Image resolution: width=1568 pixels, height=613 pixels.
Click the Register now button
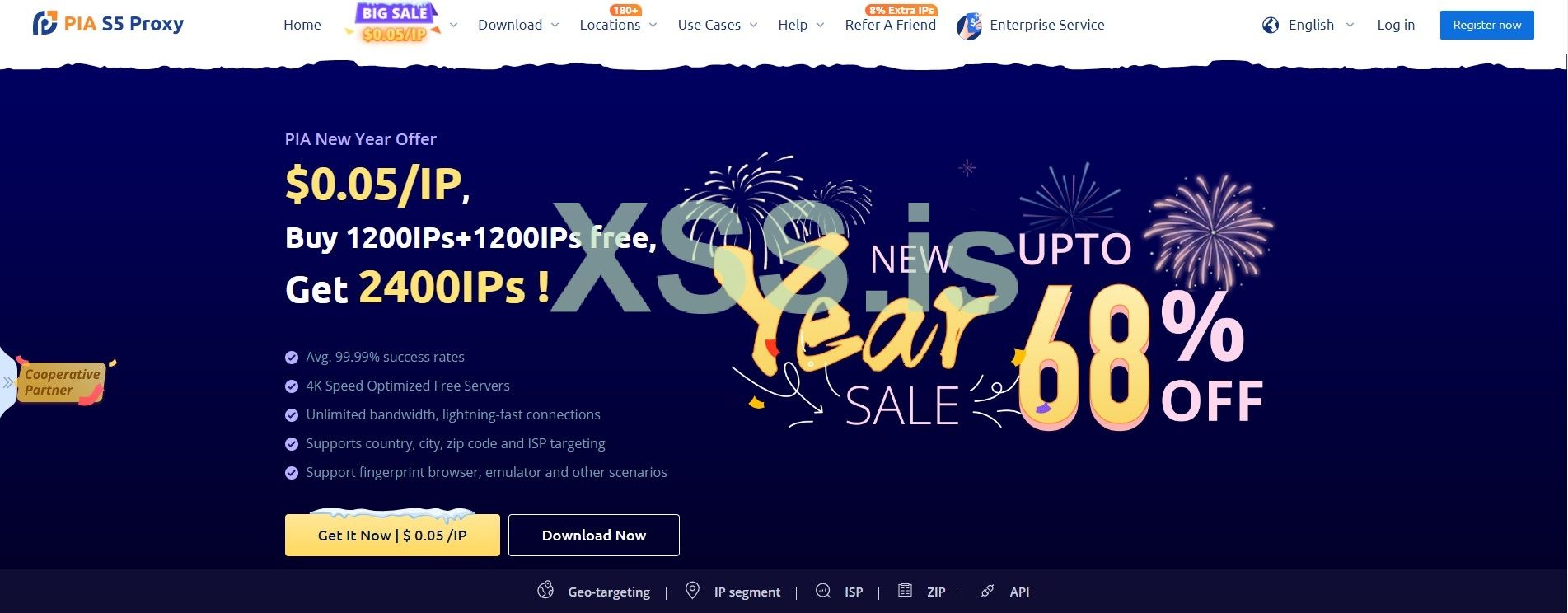pos(1487,25)
